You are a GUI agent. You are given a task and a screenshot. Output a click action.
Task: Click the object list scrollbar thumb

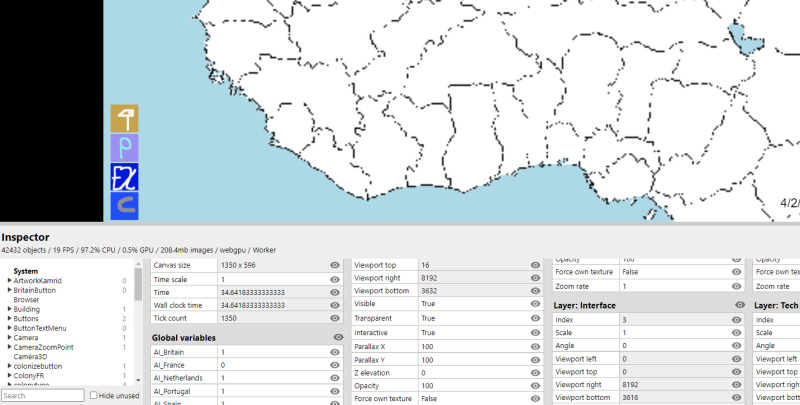138,284
